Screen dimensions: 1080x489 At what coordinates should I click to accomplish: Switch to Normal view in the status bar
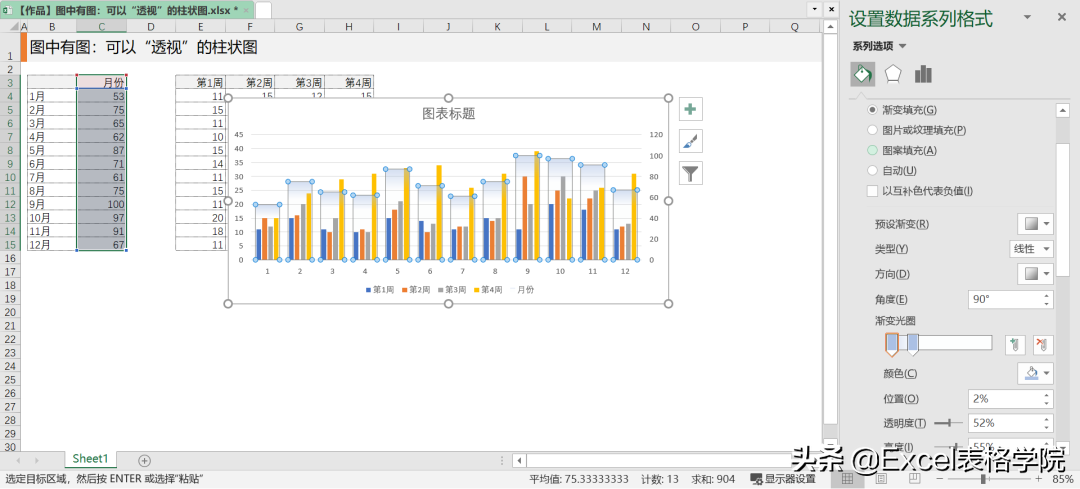(x=848, y=478)
